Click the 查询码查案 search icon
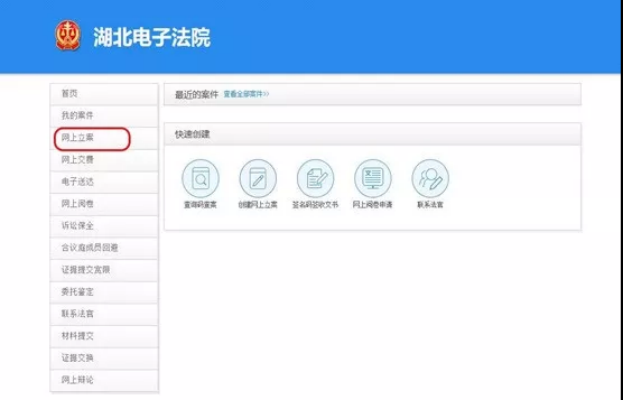 200,179
